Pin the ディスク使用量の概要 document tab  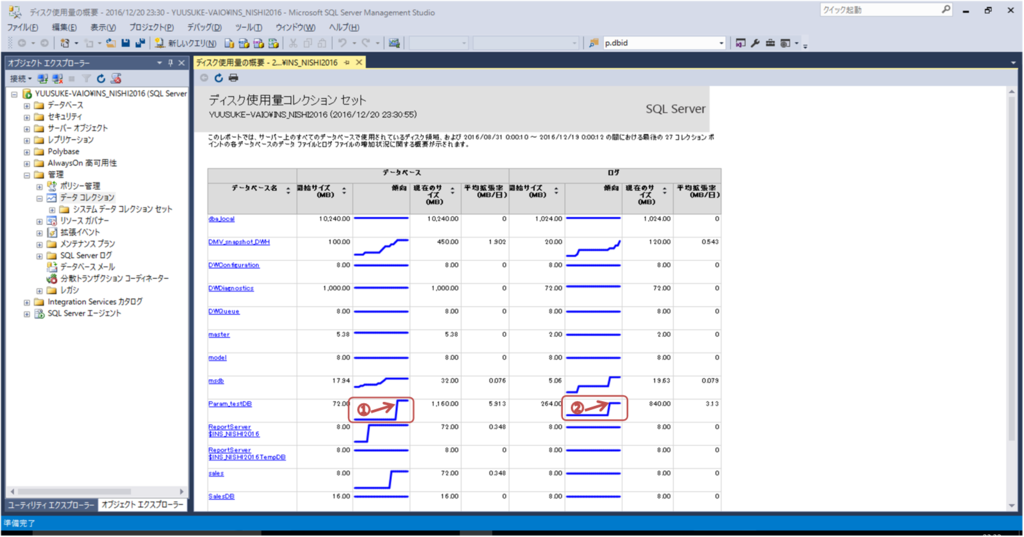point(347,62)
